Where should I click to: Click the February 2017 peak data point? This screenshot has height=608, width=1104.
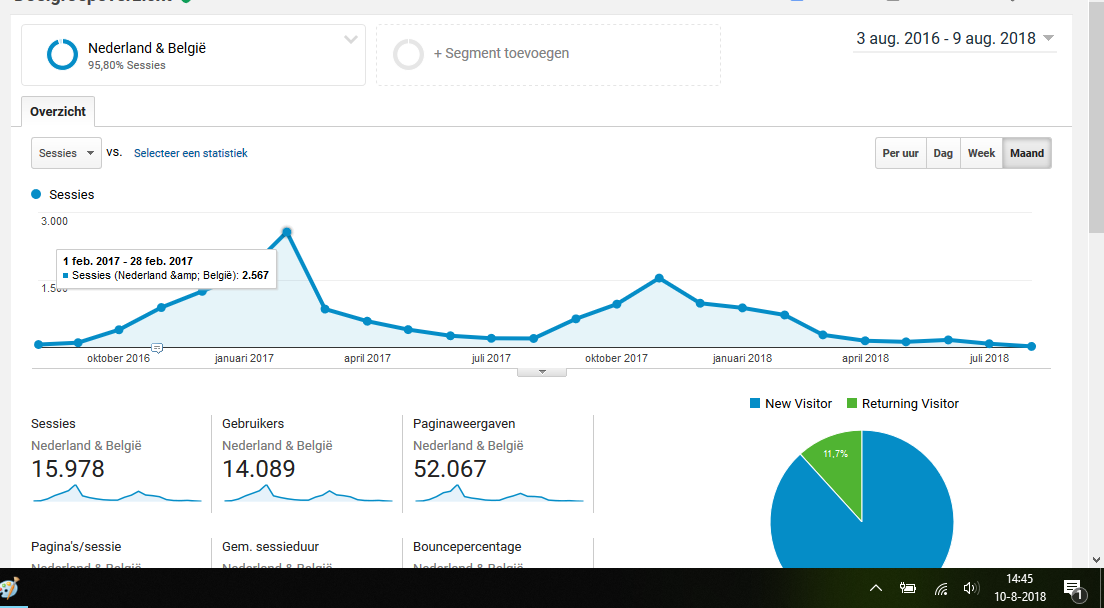point(287,232)
